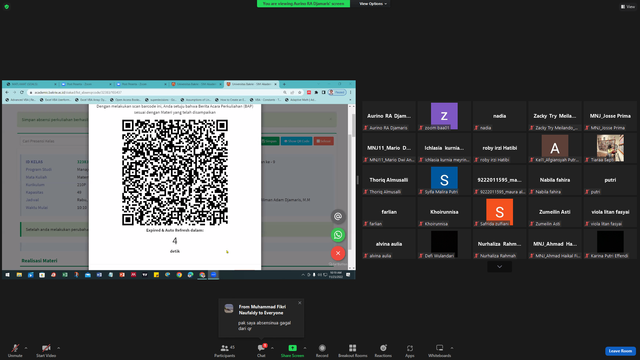Image resolution: width=640 pixels, height=360 pixels.
Task: Click the red X floating button in shared screen
Action: tap(338, 253)
